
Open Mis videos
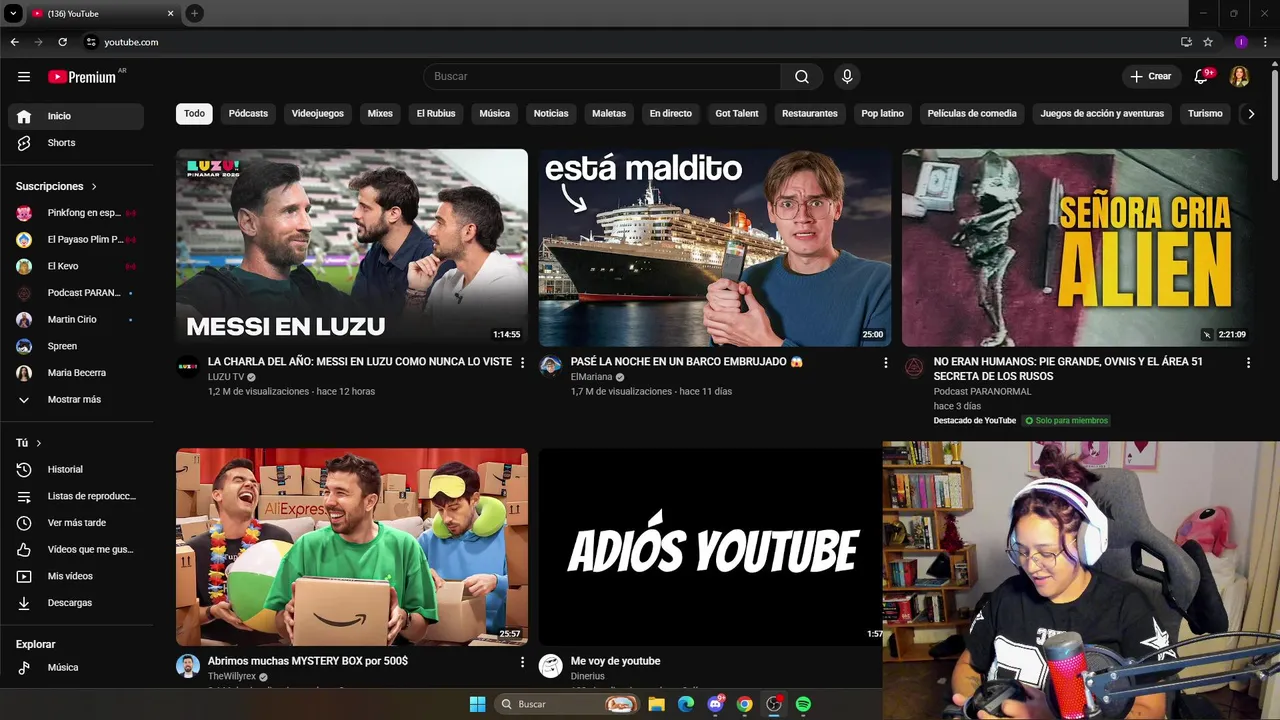click(76, 576)
